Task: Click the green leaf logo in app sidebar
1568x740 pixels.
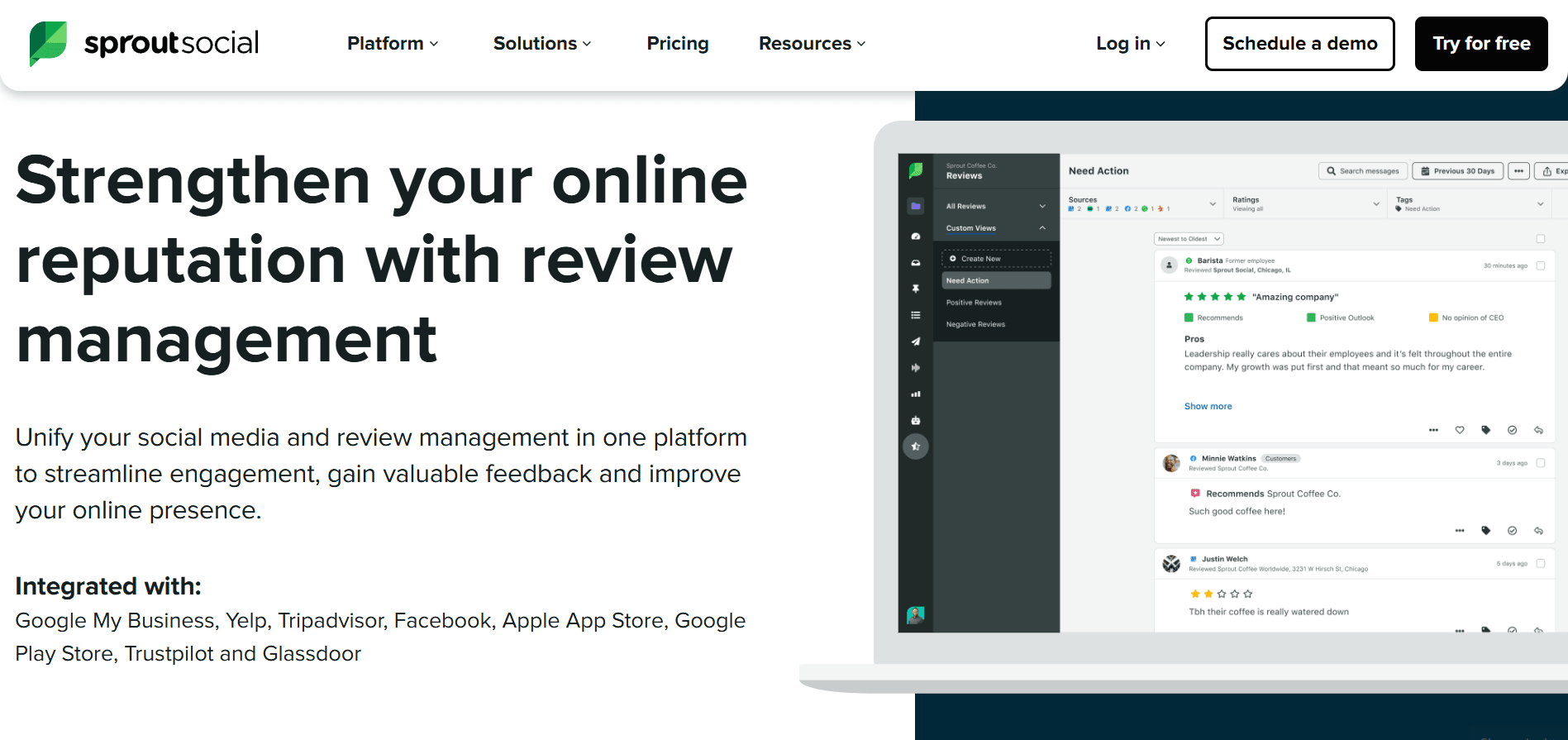Action: tap(916, 170)
